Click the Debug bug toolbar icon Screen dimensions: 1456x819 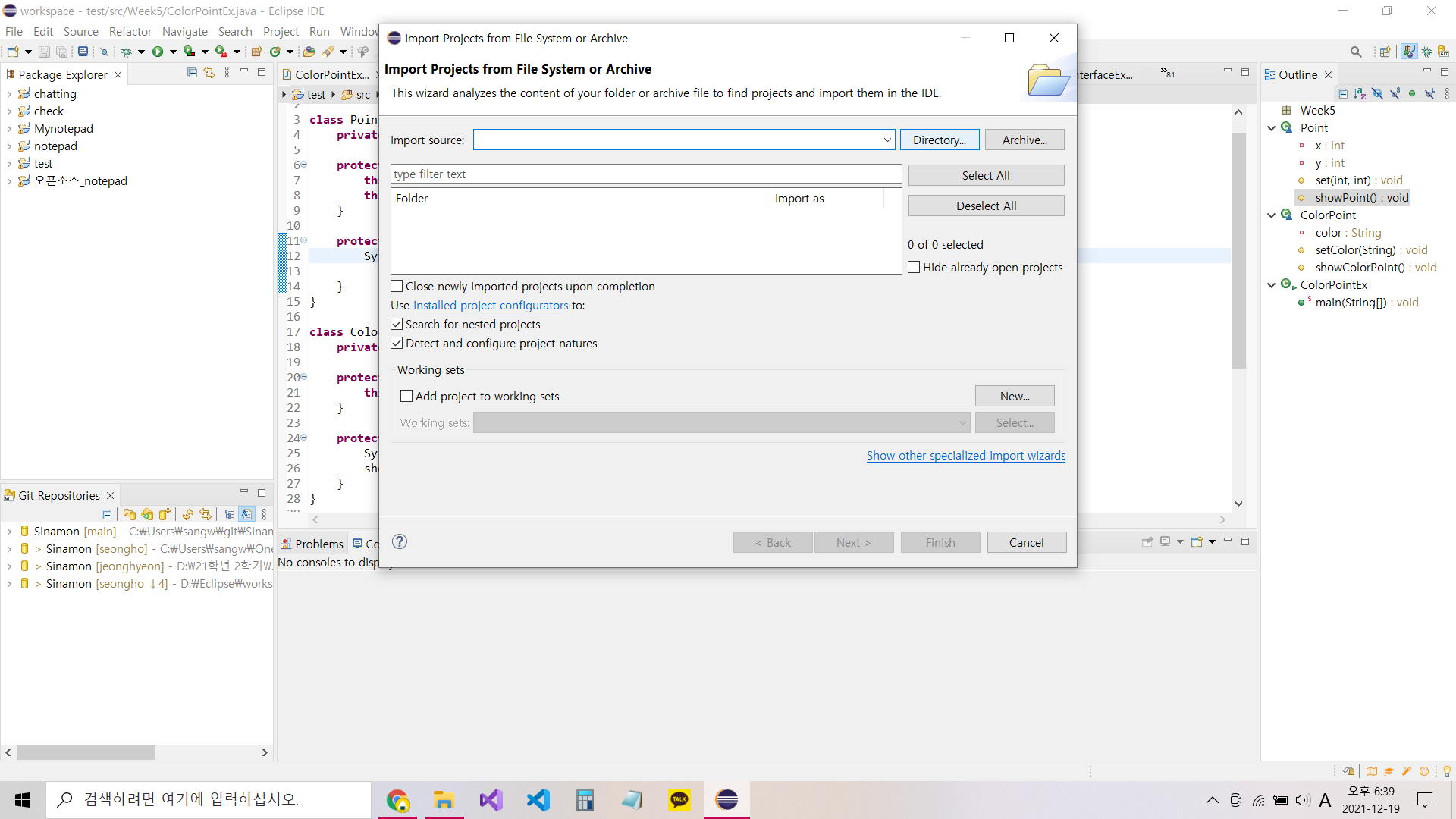pyautogui.click(x=126, y=52)
